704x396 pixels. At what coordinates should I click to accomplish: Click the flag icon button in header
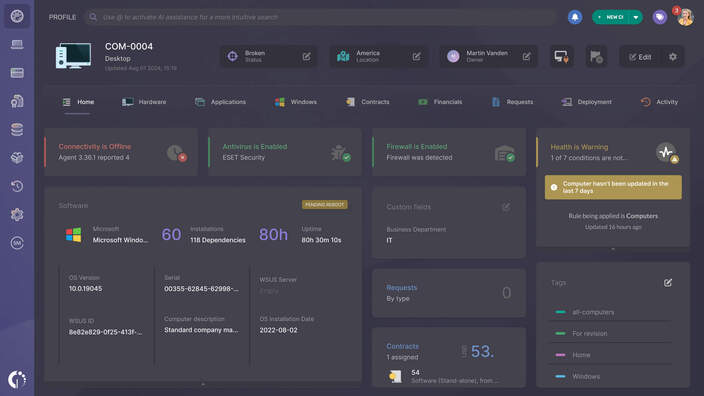pos(596,57)
